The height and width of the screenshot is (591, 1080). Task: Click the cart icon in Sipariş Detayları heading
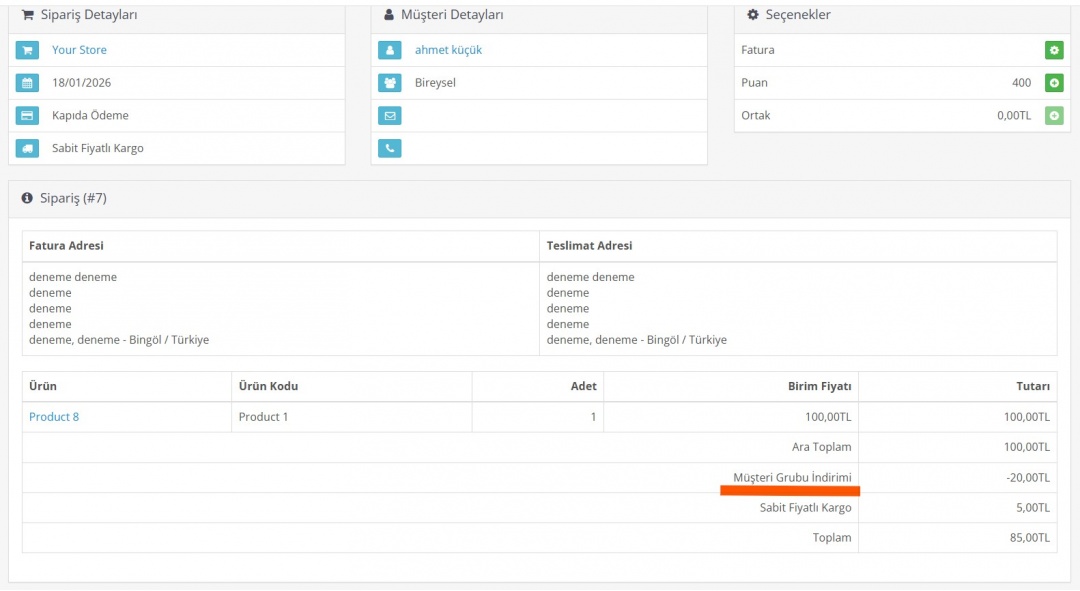click(x=27, y=15)
